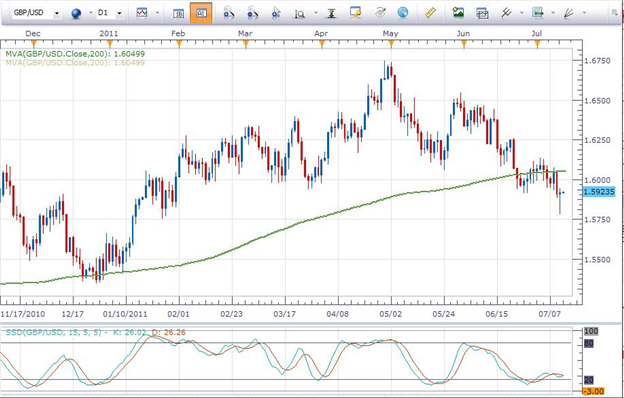624x398 pixels.
Task: Click the first magnifier zoom icon
Action: click(229, 13)
